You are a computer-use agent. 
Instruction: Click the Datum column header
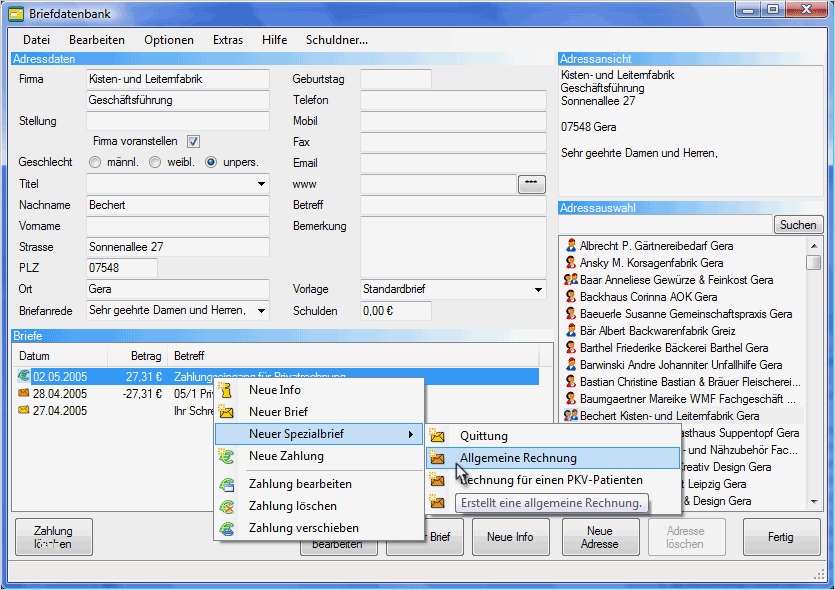click(x=60, y=356)
